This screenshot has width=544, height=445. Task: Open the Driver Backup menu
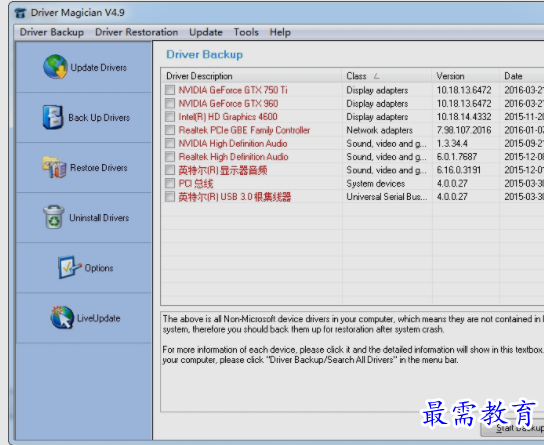click(52, 32)
